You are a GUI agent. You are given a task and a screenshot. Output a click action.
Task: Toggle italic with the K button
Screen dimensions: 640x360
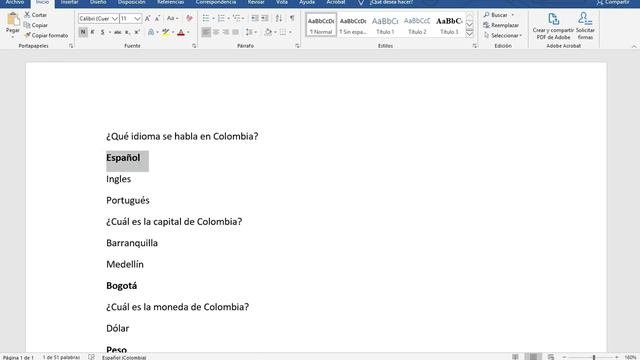pos(93,32)
